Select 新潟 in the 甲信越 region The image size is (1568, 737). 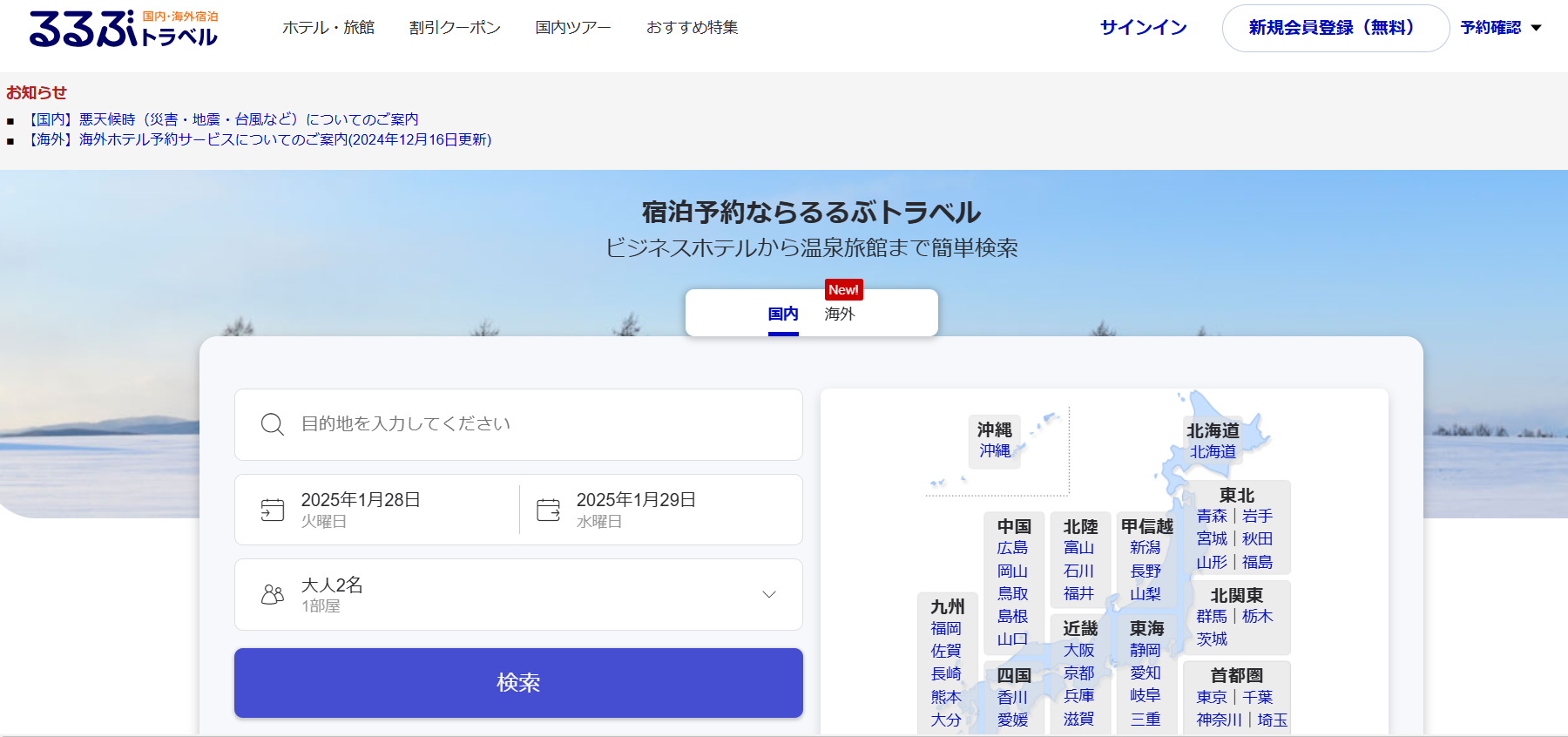[1146, 548]
